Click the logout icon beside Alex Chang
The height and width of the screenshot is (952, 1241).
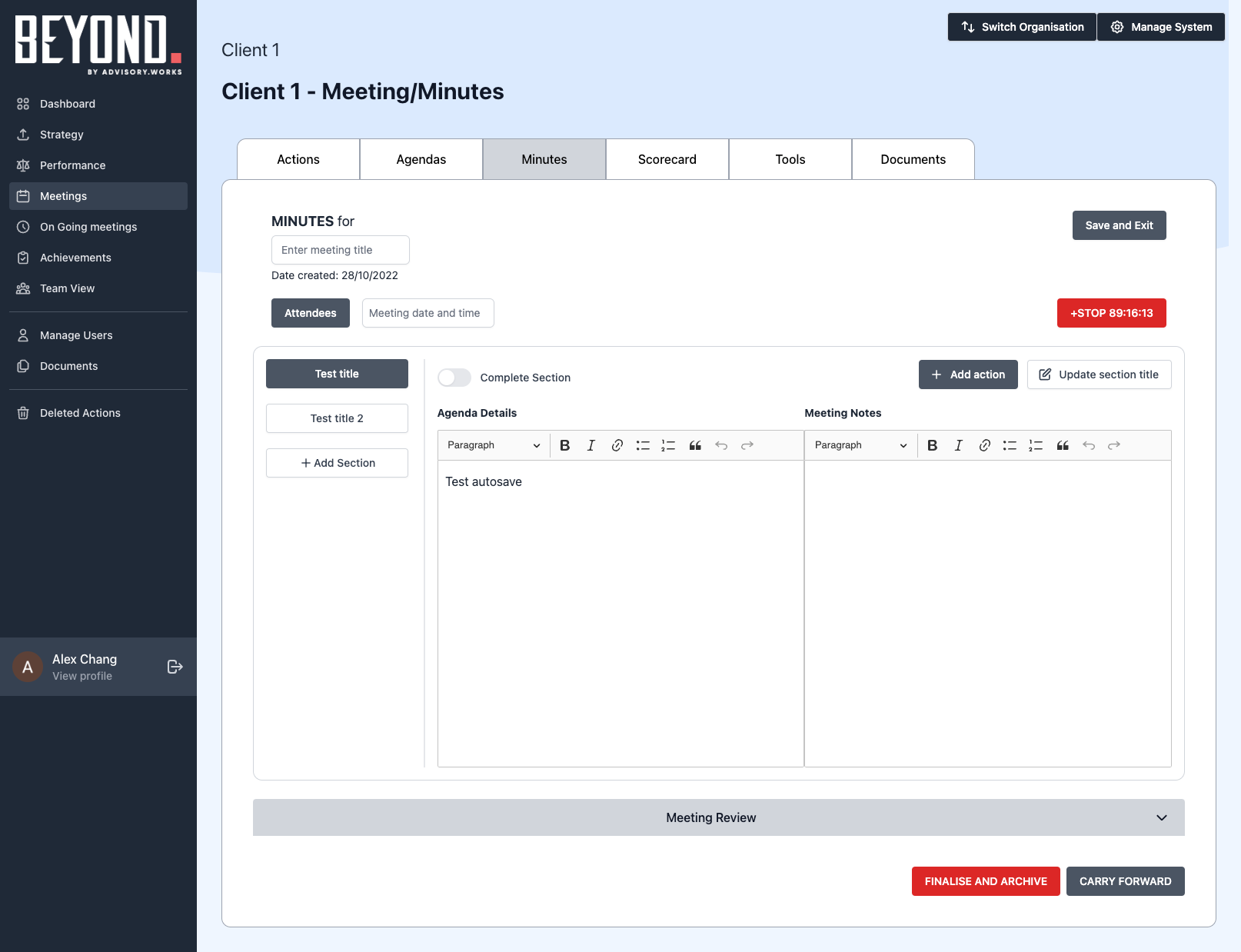(175, 667)
